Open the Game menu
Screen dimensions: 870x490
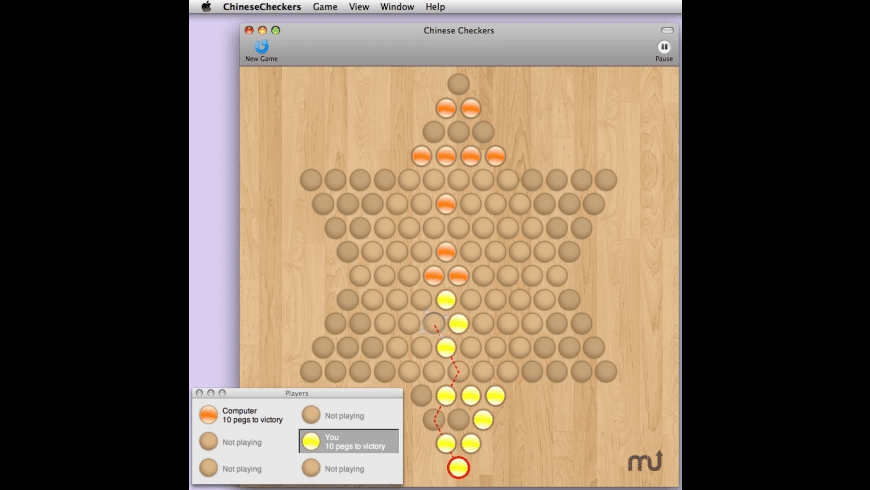click(325, 7)
